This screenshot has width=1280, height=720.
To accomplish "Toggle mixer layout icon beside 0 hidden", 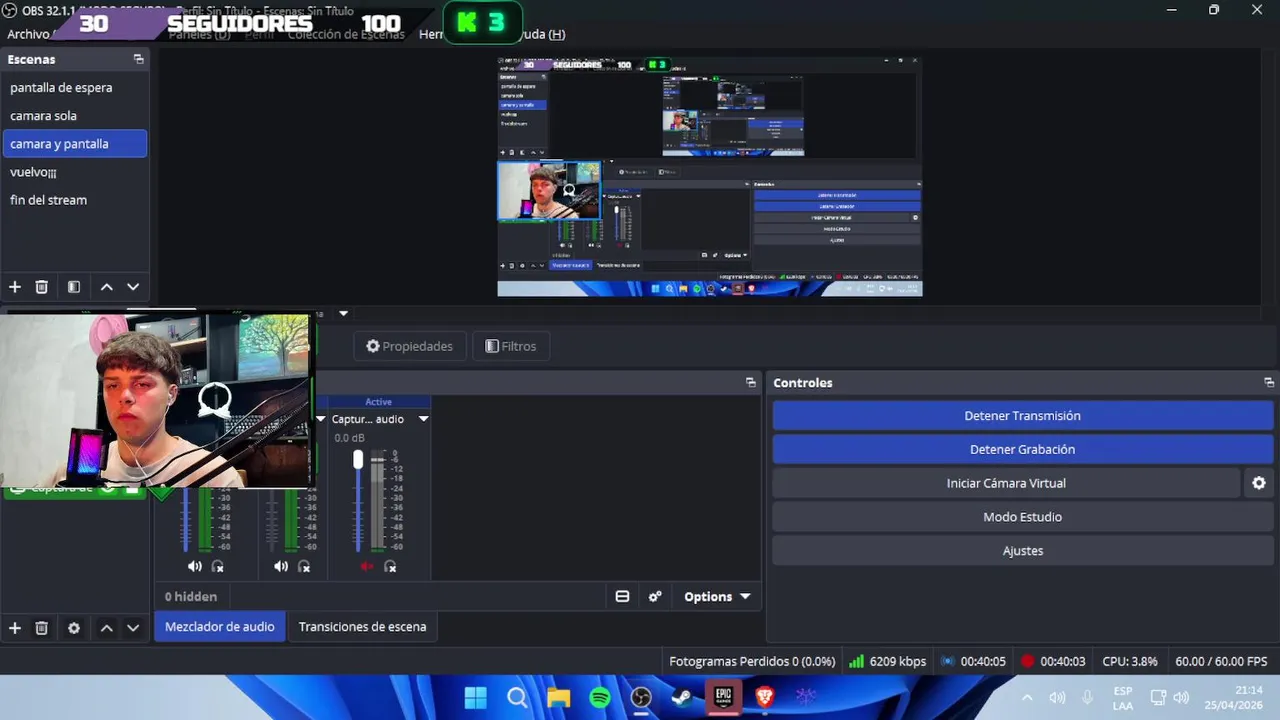I will 622,597.
